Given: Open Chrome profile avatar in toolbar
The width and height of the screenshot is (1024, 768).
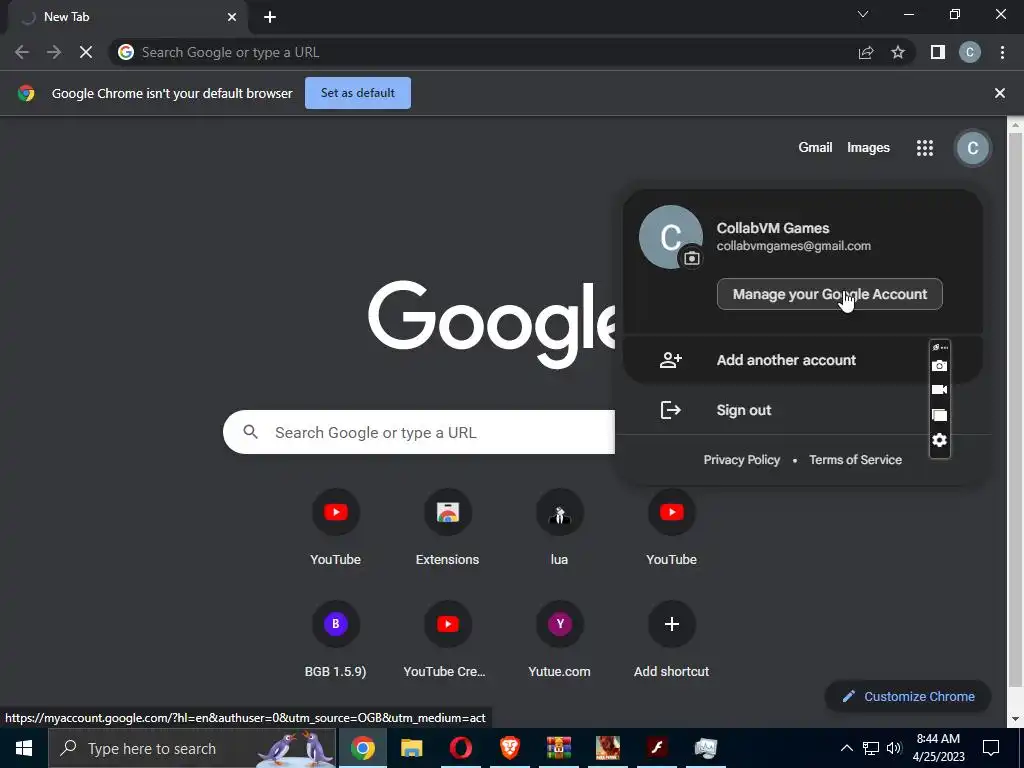Looking at the screenshot, I should (970, 52).
